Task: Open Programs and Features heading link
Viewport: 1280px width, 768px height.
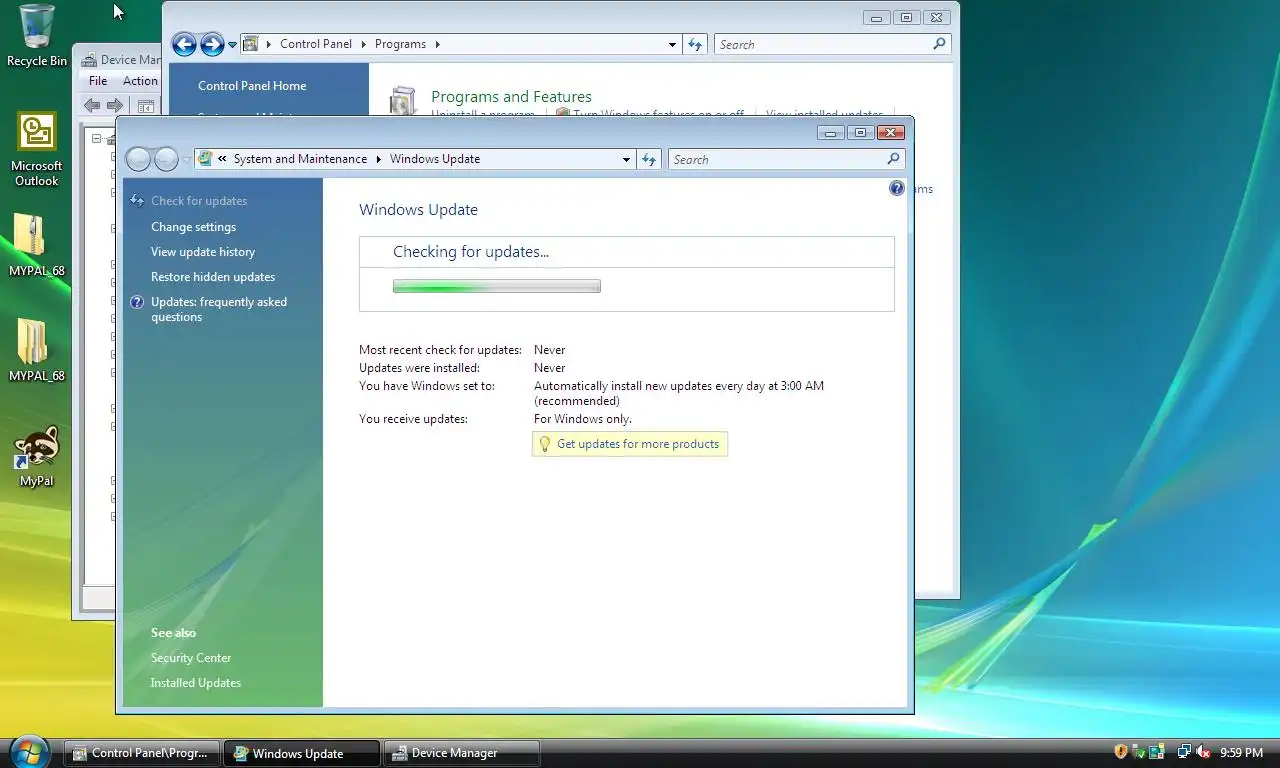Action: coord(511,97)
